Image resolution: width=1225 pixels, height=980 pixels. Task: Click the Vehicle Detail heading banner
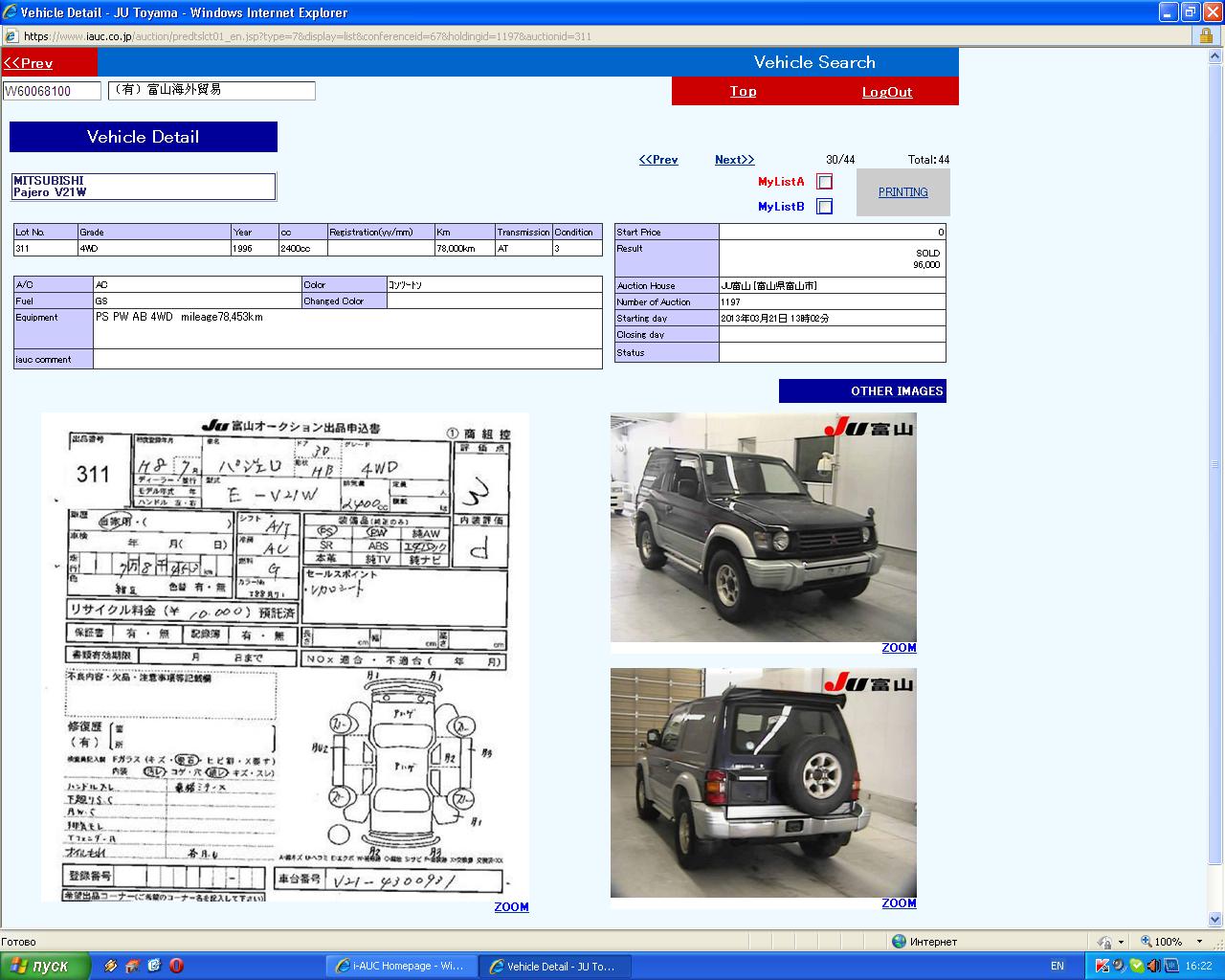click(x=144, y=137)
